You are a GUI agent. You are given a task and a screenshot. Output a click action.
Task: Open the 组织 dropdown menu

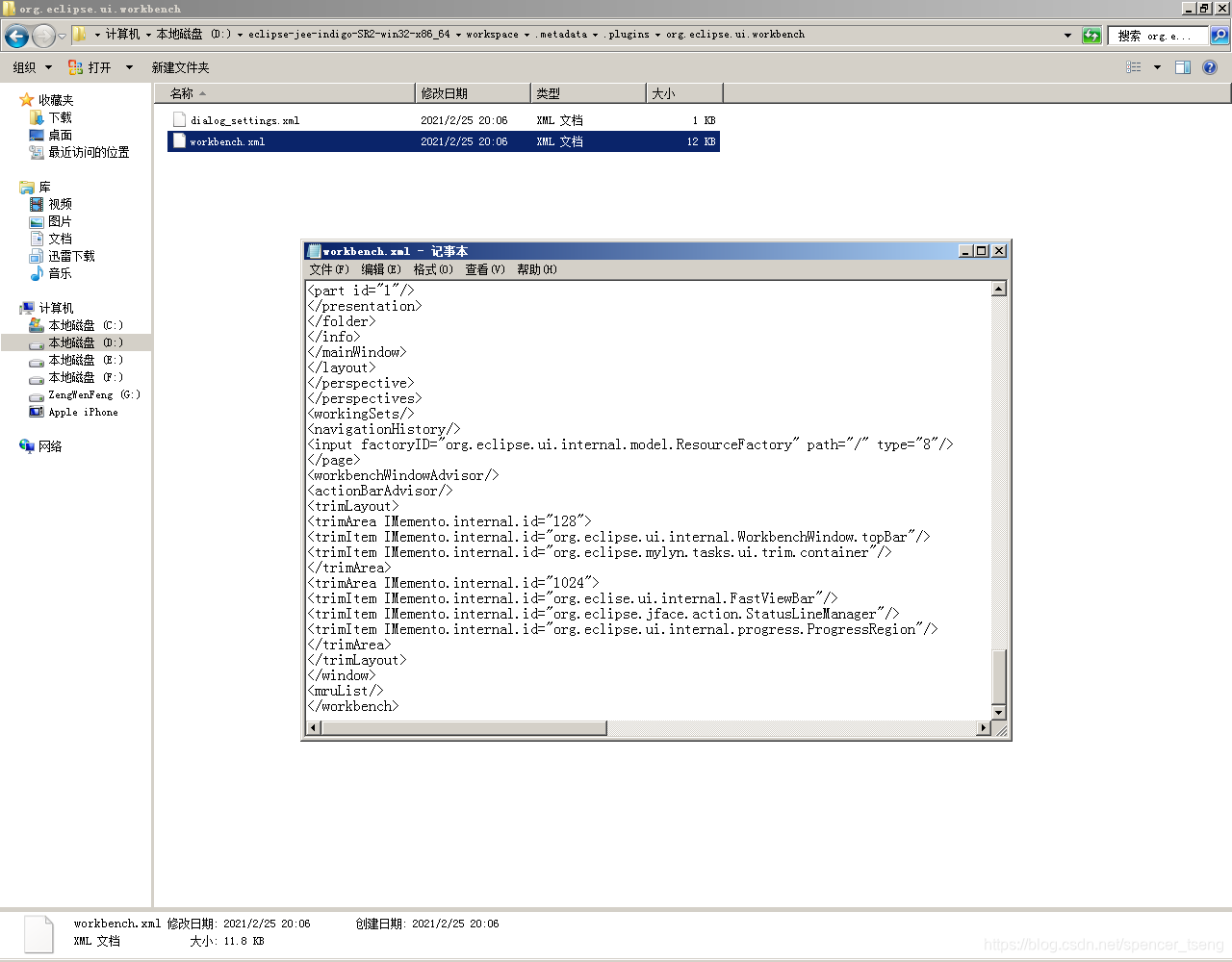(x=31, y=67)
